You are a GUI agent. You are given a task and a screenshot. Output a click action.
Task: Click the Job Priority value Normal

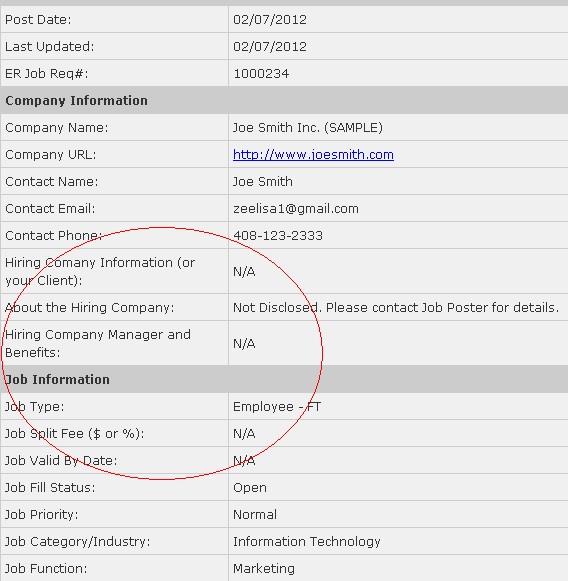pyautogui.click(x=255, y=515)
